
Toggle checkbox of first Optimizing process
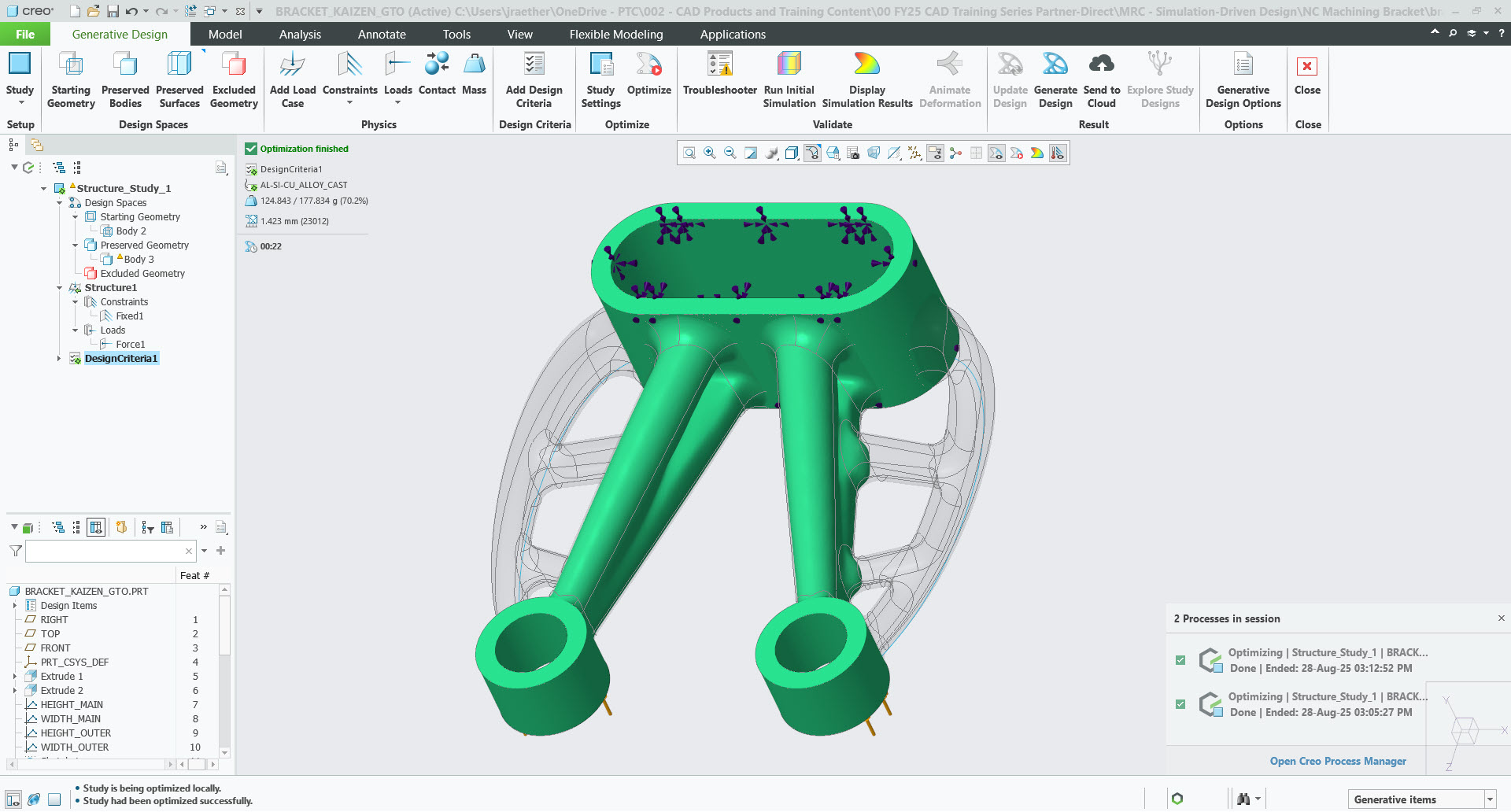point(1180,660)
